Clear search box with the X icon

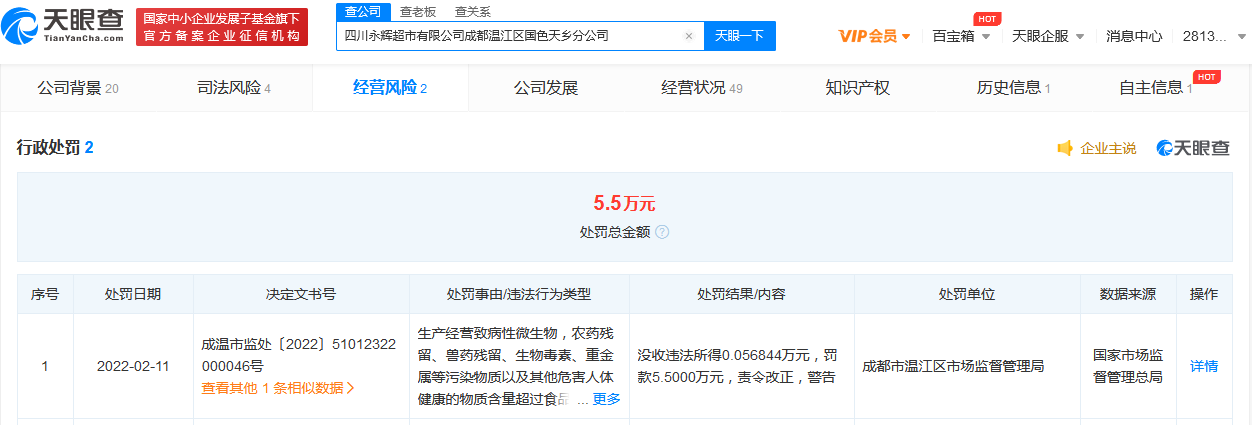(x=688, y=36)
